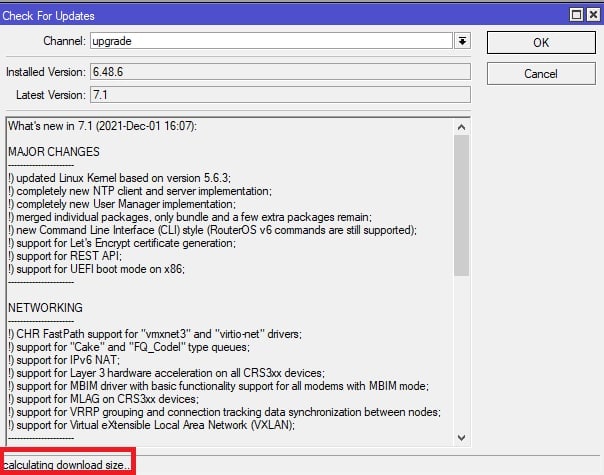Click the 'CHR FastPath support' line

pyautogui.click(x=155, y=334)
